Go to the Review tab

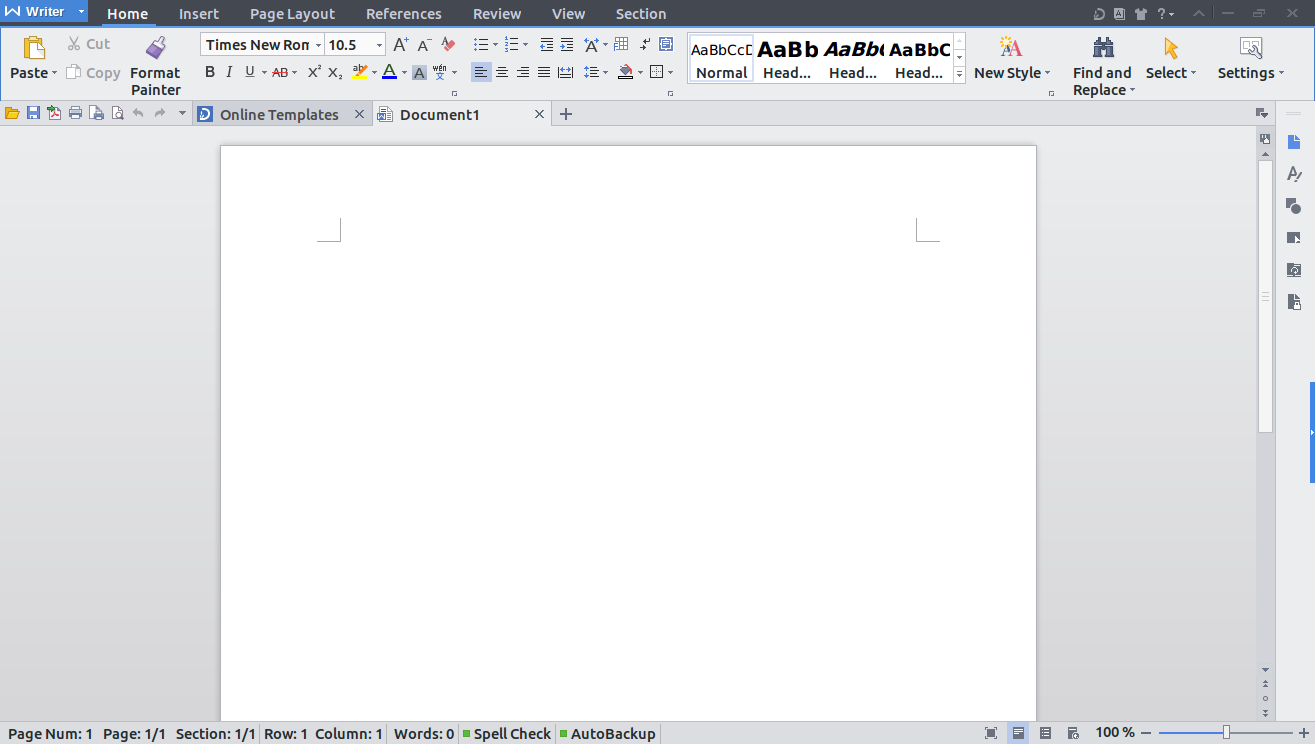click(497, 14)
